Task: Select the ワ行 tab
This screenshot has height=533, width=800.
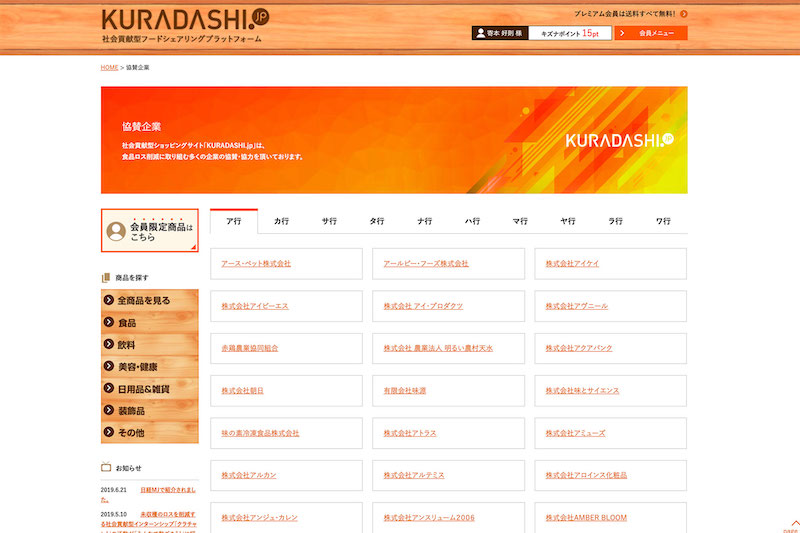Action: click(x=663, y=221)
